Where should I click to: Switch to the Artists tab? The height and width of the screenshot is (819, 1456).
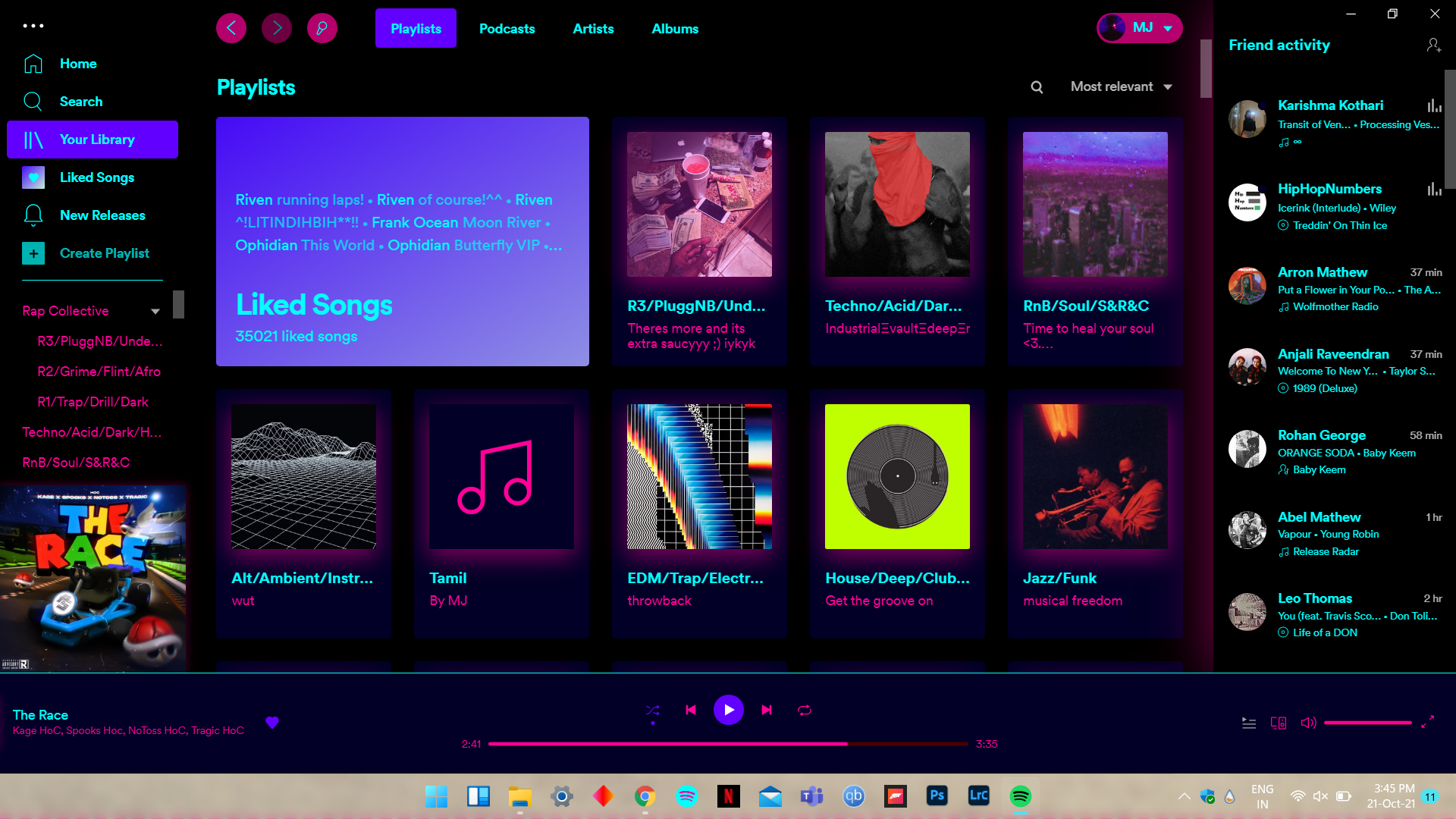(593, 28)
